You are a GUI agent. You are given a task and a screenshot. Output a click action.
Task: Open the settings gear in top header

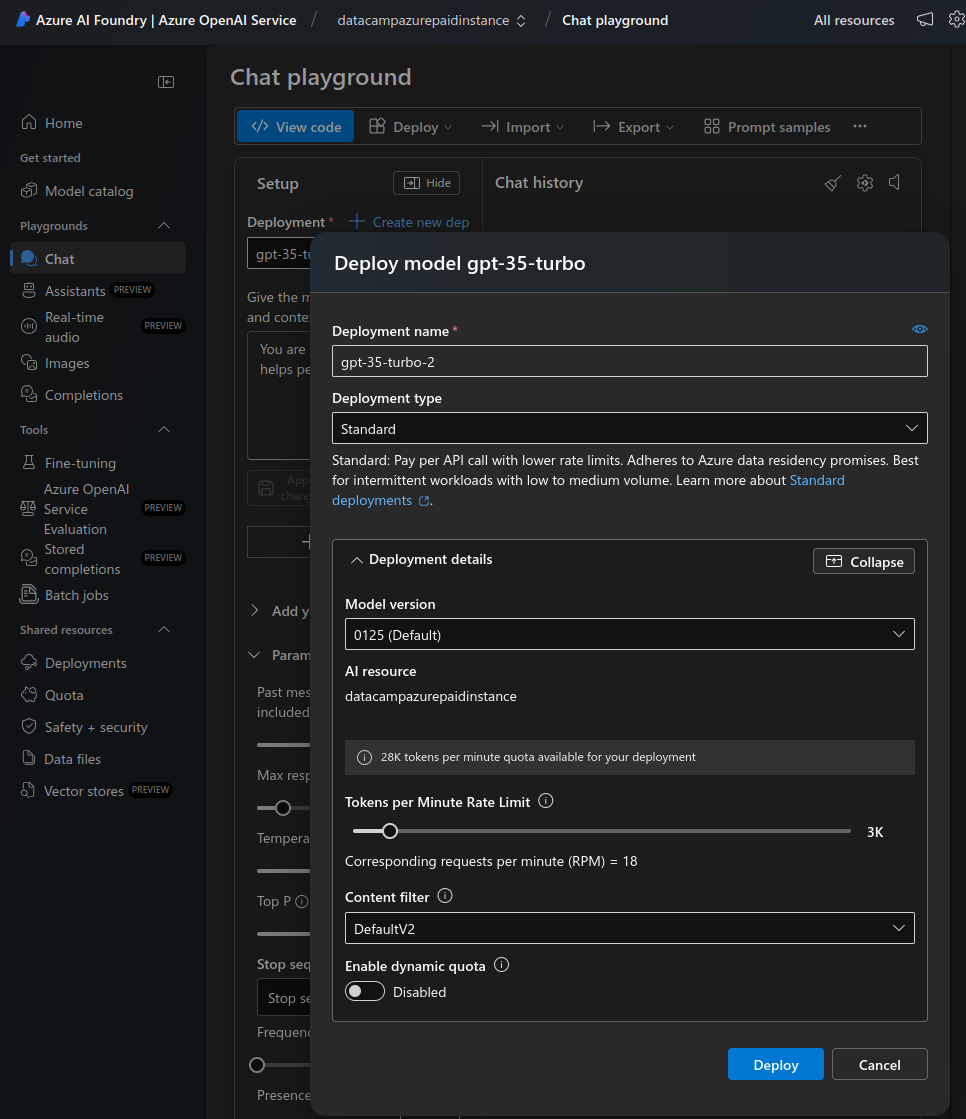pyautogui.click(x=957, y=19)
